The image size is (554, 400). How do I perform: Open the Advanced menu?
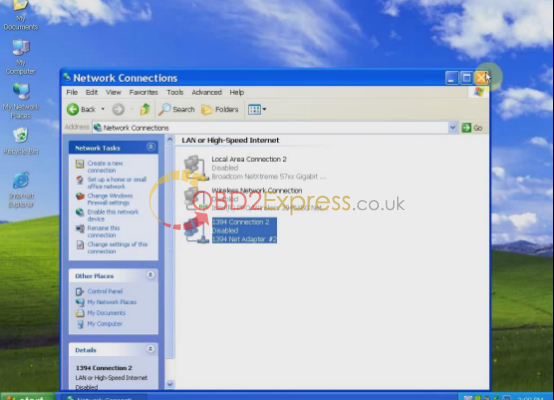(x=207, y=92)
